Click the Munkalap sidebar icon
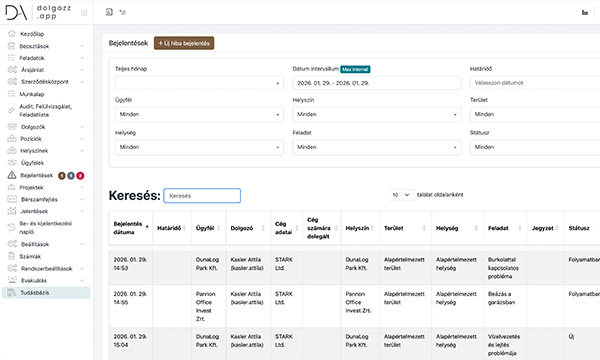The width and height of the screenshot is (600, 360). point(11,94)
